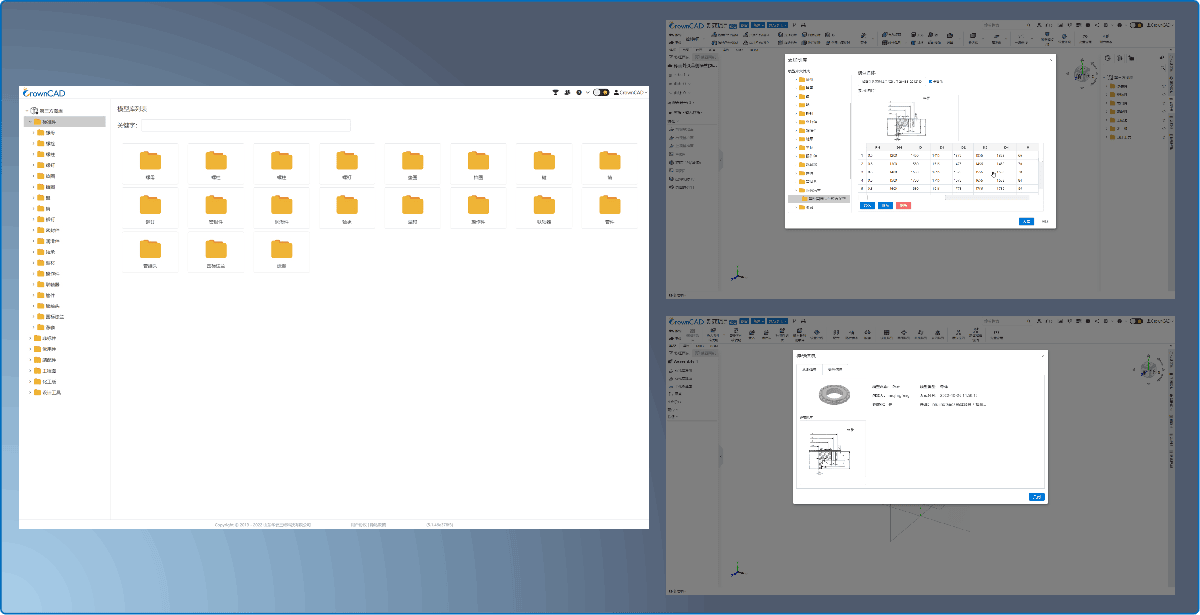The height and width of the screenshot is (615, 1200).
Task: Click the second blue button below the upper dialog's table
Action: [885, 205]
